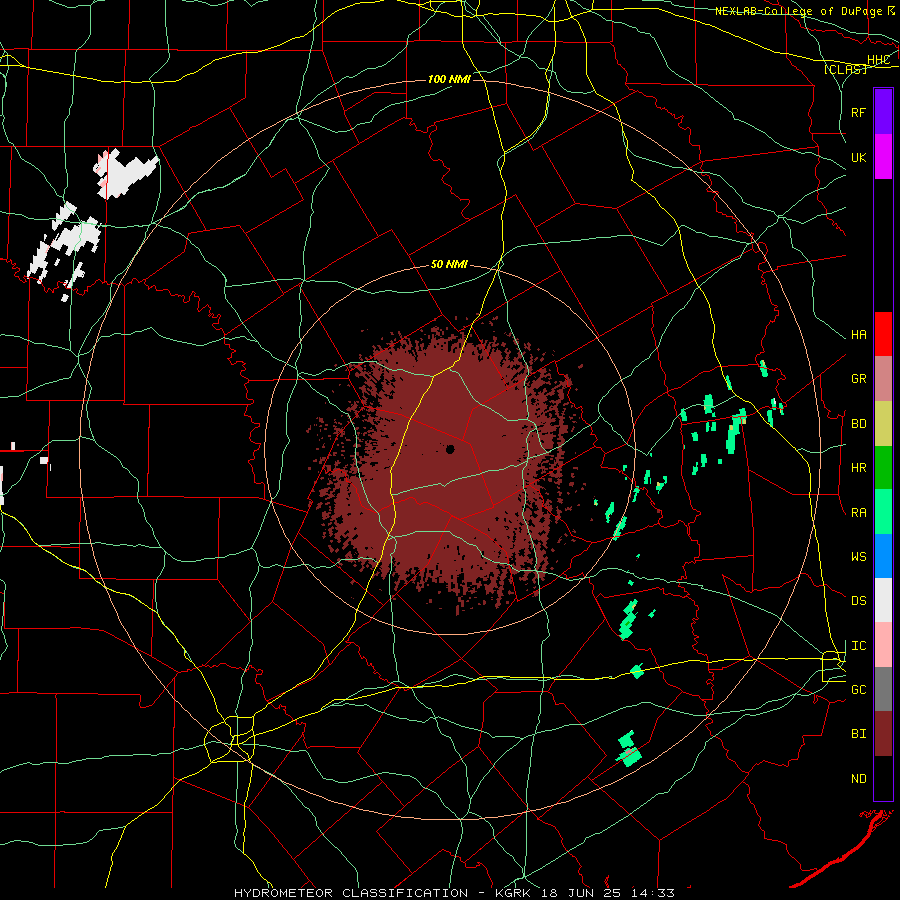This screenshot has width=900, height=900.
Task: Click the HYDROMETEOR CLASSIFICATION KGRK caption
Action: pyautogui.click(x=454, y=893)
